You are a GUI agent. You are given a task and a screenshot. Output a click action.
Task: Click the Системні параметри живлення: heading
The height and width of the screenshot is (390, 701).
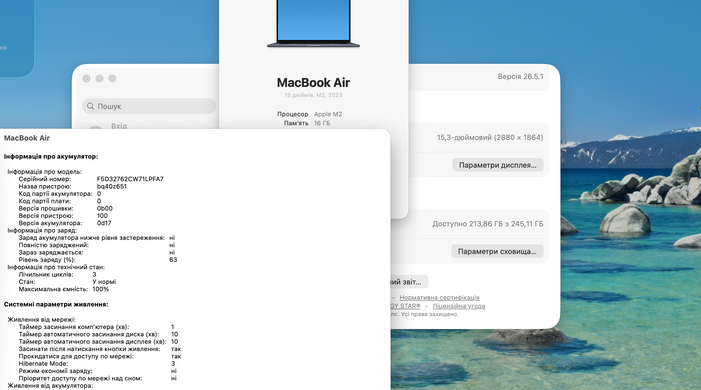56,304
